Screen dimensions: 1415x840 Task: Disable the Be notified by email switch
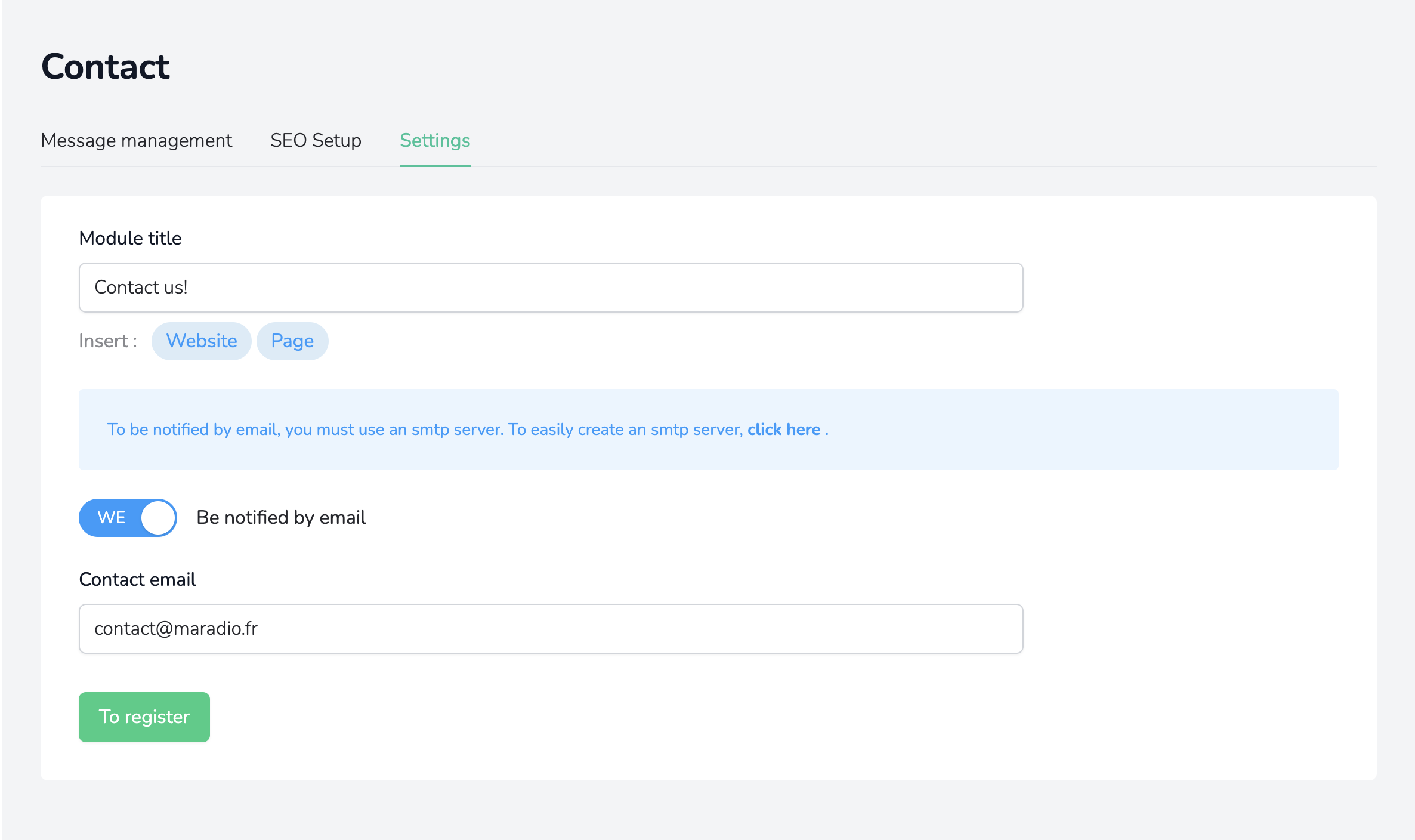tap(128, 518)
